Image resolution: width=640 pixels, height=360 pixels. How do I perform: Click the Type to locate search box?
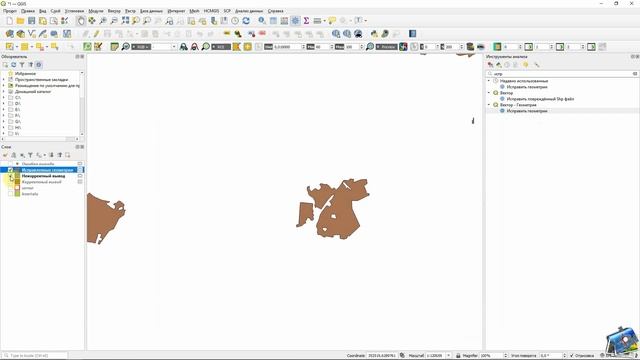coord(34,356)
